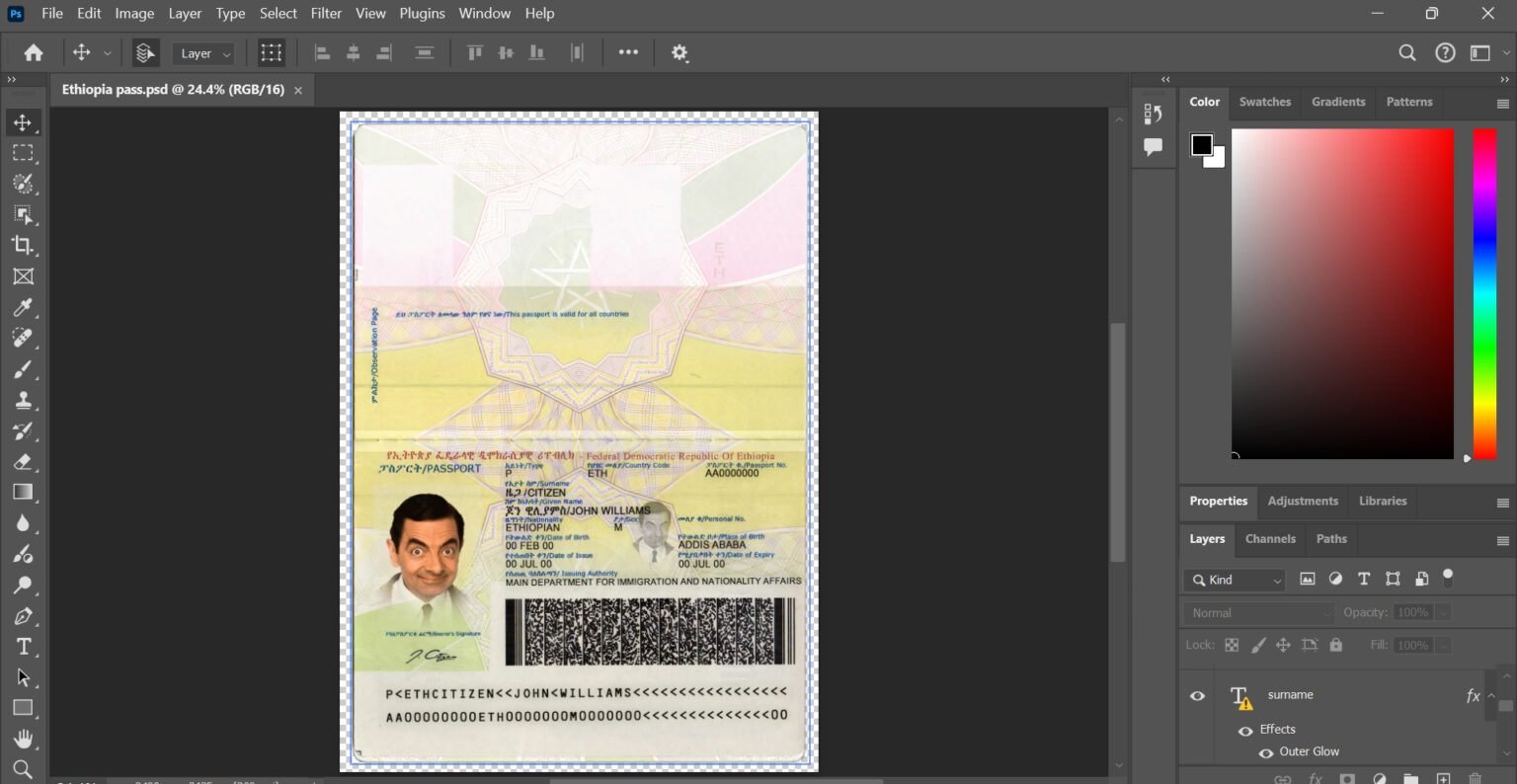Screen dimensions: 1517x784
Task: Select the History Brush tool
Action: click(23, 431)
